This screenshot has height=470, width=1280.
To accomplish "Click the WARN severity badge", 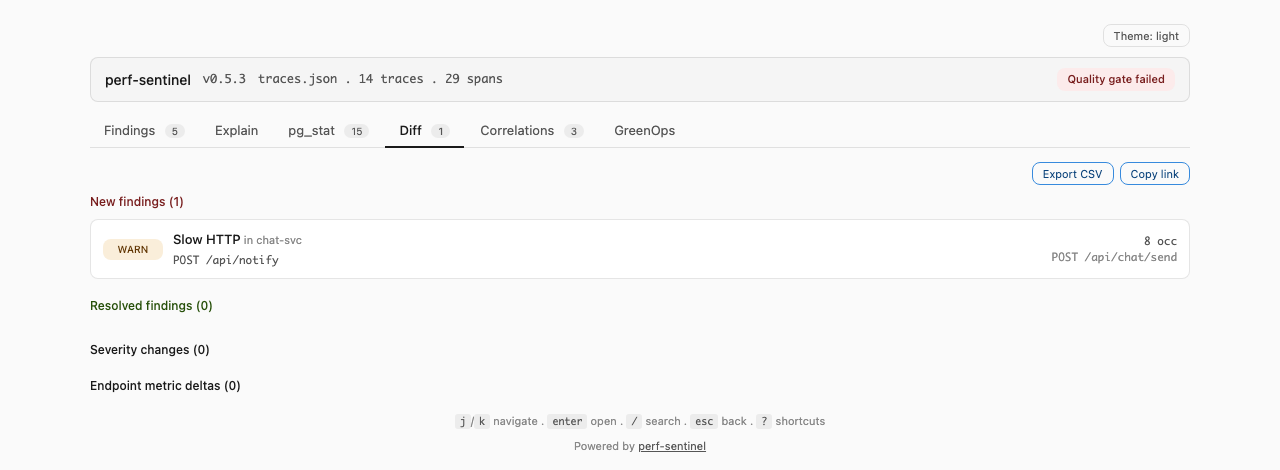I will (133, 249).
